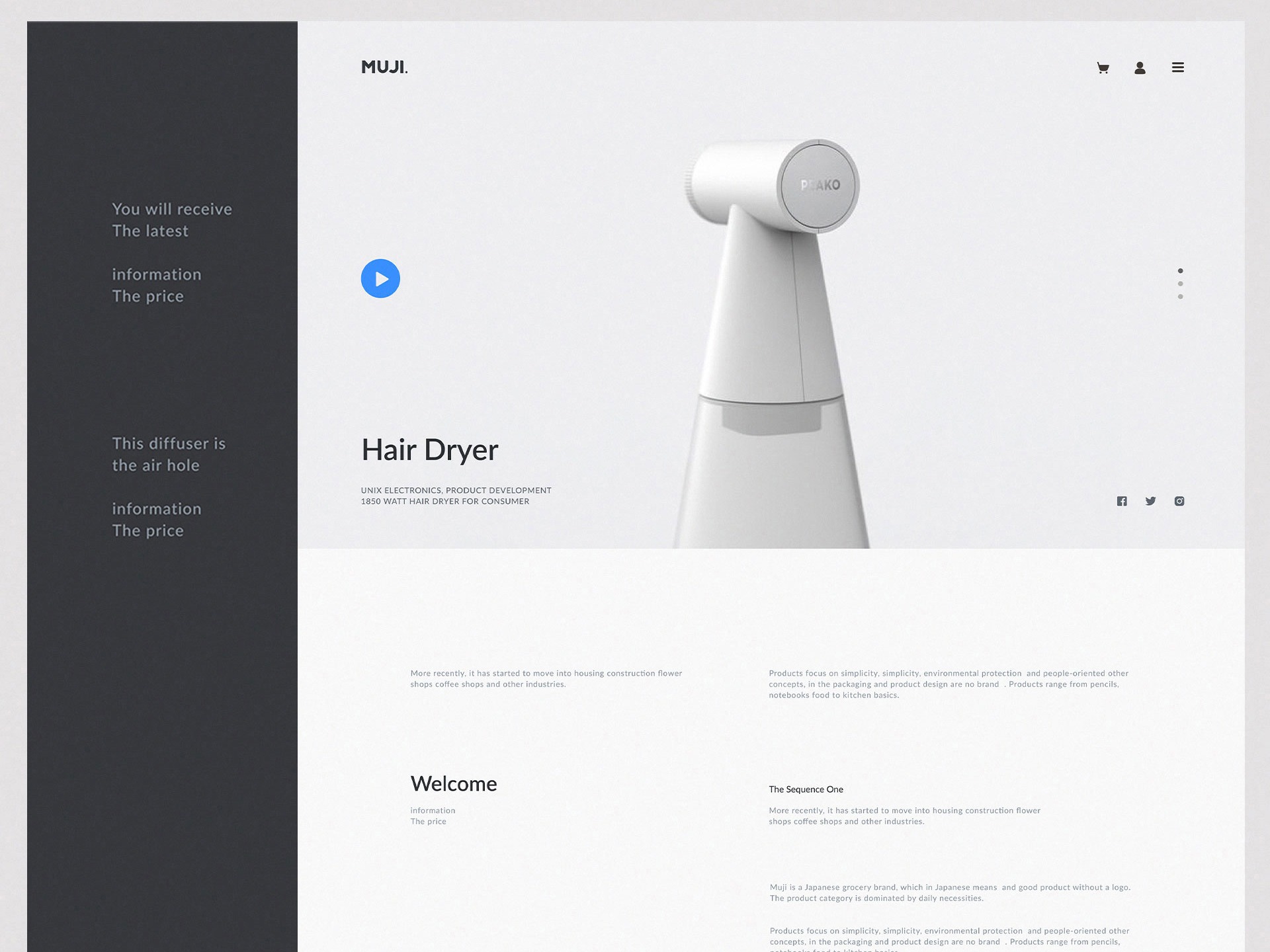This screenshot has height=952, width=1270.
Task: Select sidebar item You will receive The latest
Action: click(171, 219)
